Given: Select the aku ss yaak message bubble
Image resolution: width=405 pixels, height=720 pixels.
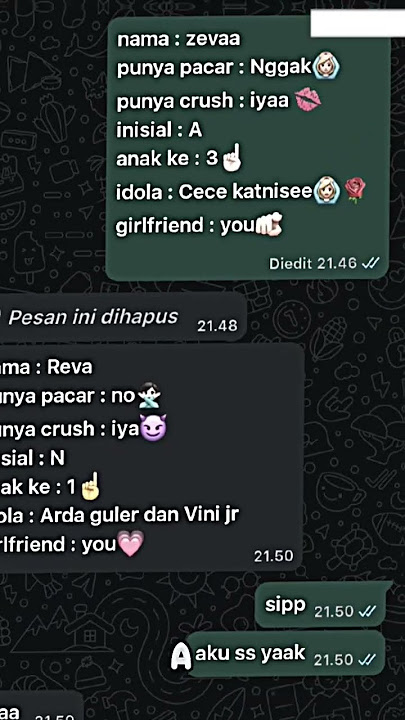Looking at the screenshot, I should click(285, 654).
